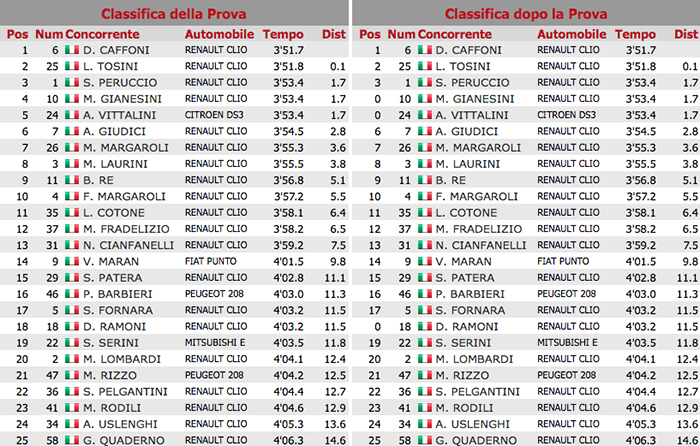Select S. PATERA name in Classifica della Prova
This screenshot has width=700, height=446.
click(112, 278)
